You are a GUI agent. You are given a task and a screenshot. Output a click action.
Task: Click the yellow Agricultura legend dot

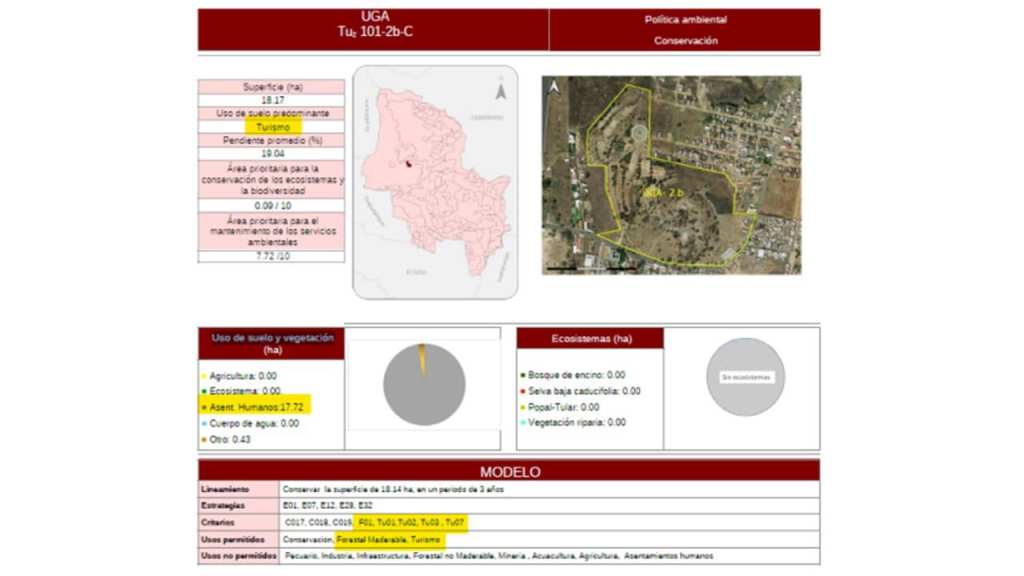[x=202, y=376]
